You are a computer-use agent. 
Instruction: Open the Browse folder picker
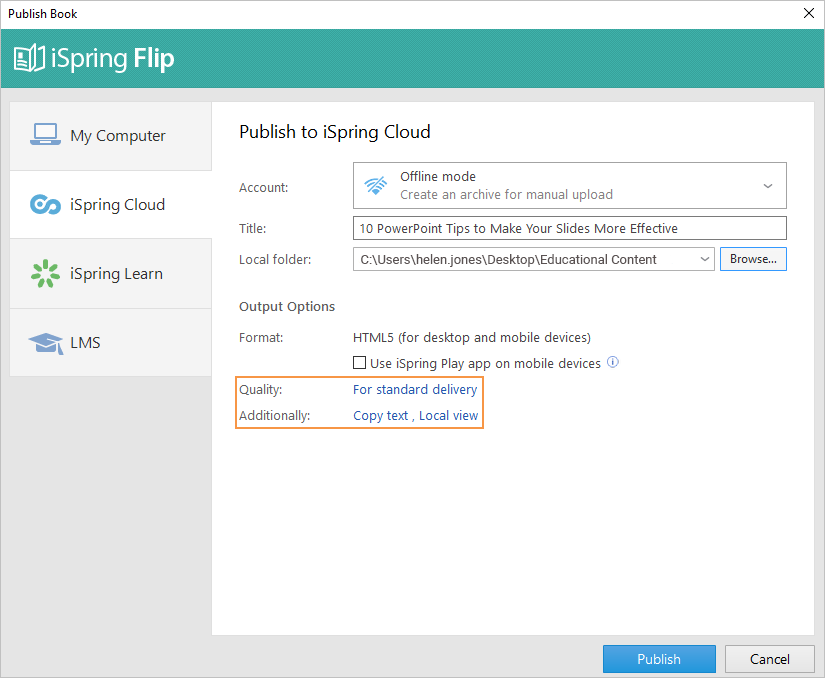pyautogui.click(x=752, y=258)
